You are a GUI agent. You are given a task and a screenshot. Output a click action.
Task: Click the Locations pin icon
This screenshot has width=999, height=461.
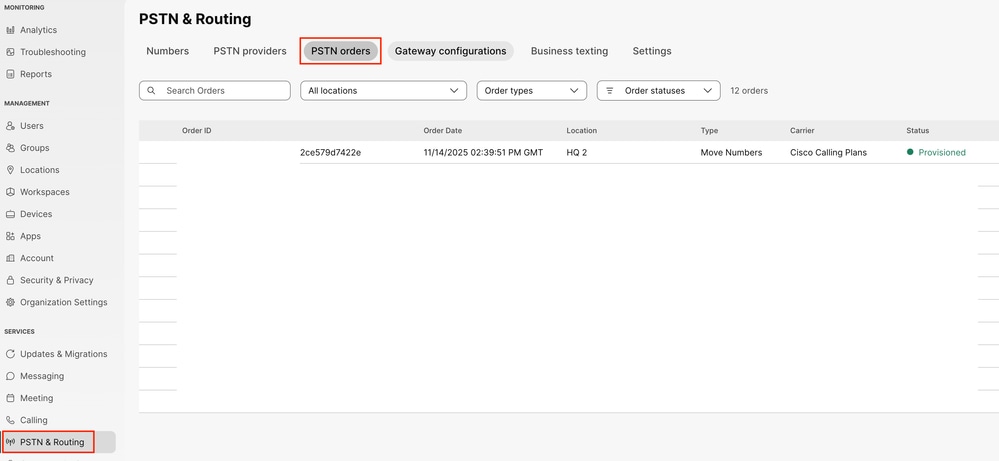pos(10,170)
